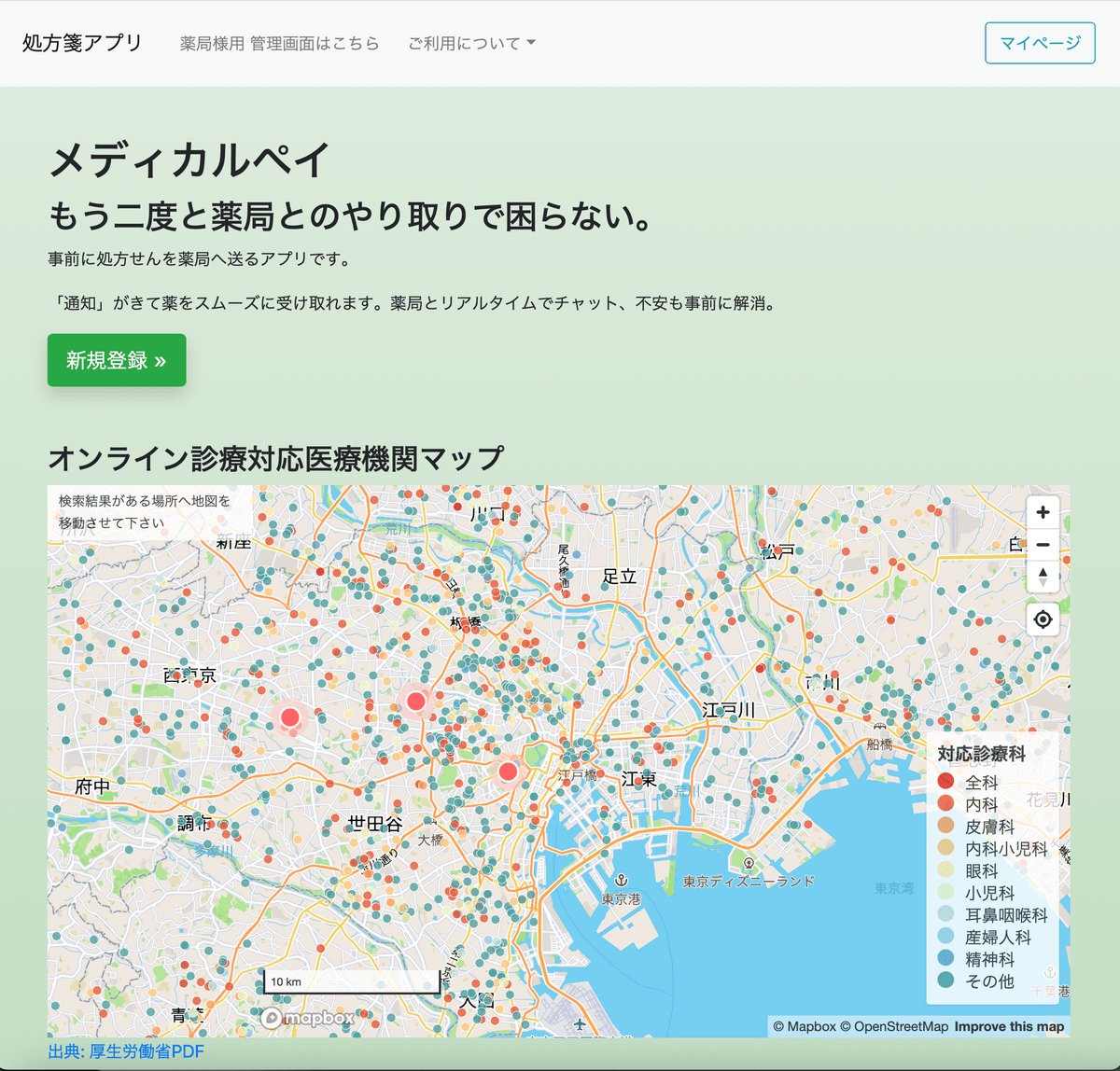Click the 足立 map label
The image size is (1120, 1071).
620,577
